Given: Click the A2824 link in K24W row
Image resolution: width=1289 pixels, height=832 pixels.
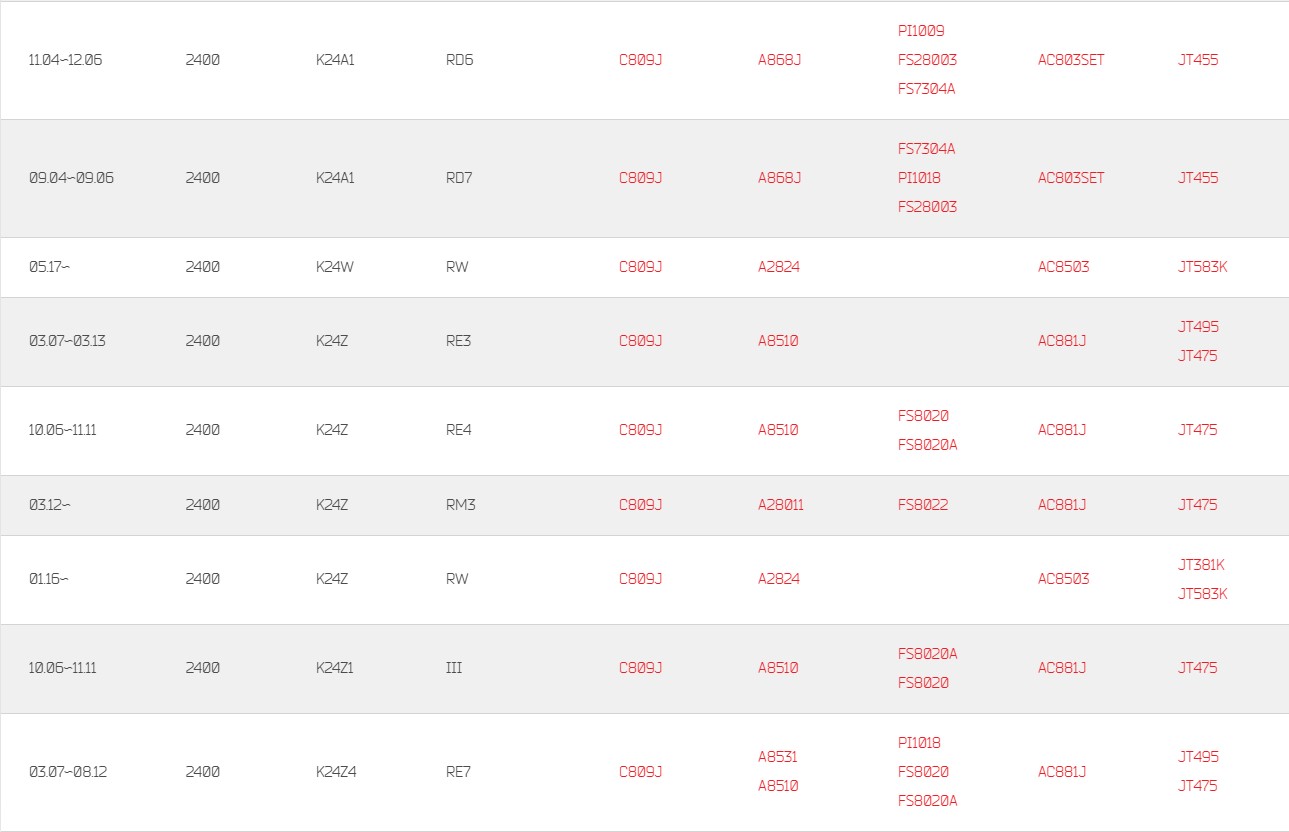Looking at the screenshot, I should click(779, 267).
